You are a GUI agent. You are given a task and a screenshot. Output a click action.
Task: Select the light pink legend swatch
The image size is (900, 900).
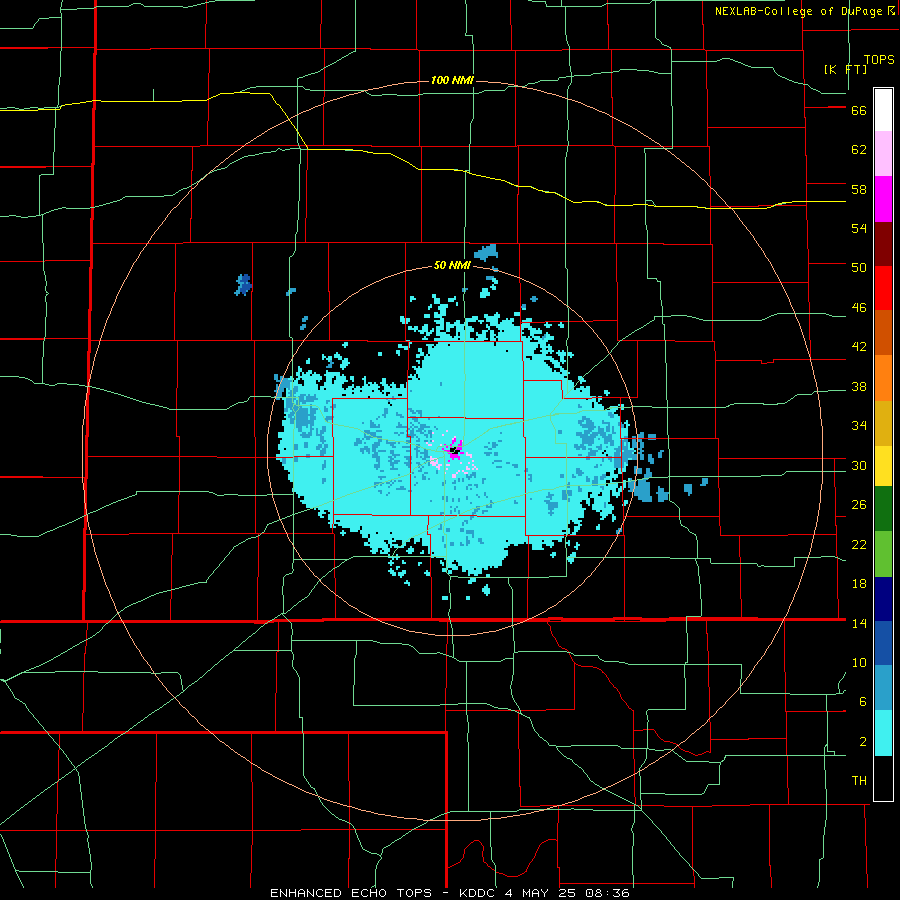pos(883,154)
